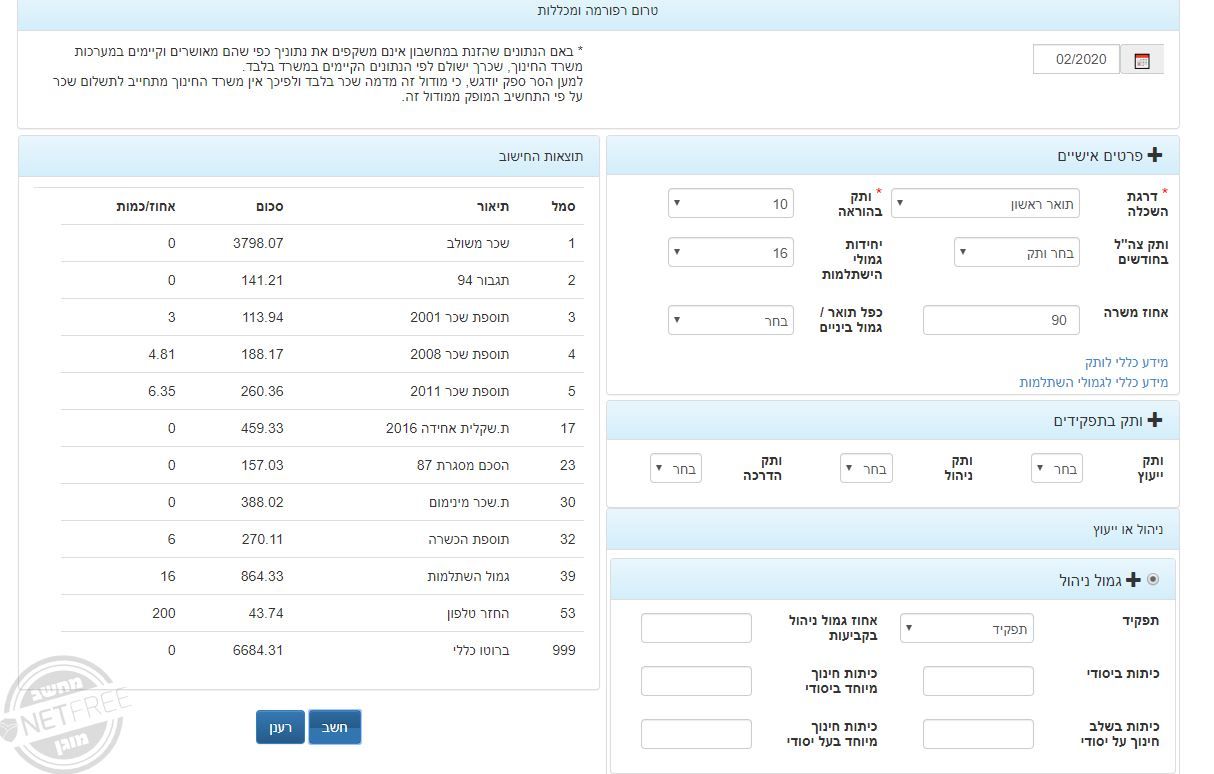Viewport: 1214px width, 774px height.
Task: Click the total amount 6684.31
Action: tap(258, 650)
